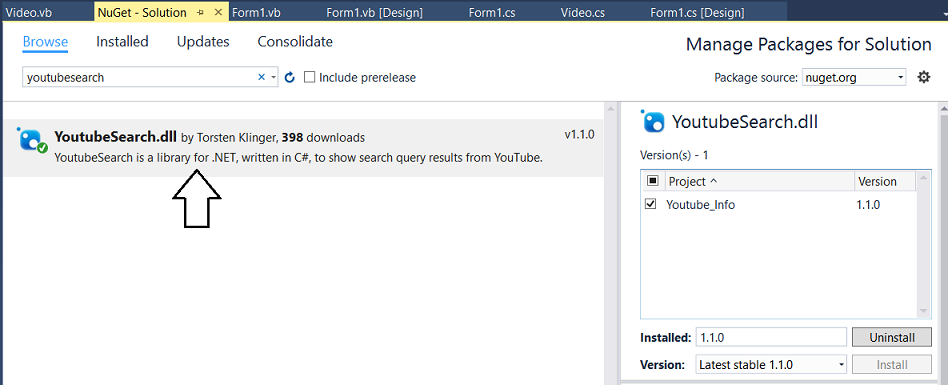Toggle Include prerelease checkbox
This screenshot has height=385, width=948.
pyautogui.click(x=309, y=77)
